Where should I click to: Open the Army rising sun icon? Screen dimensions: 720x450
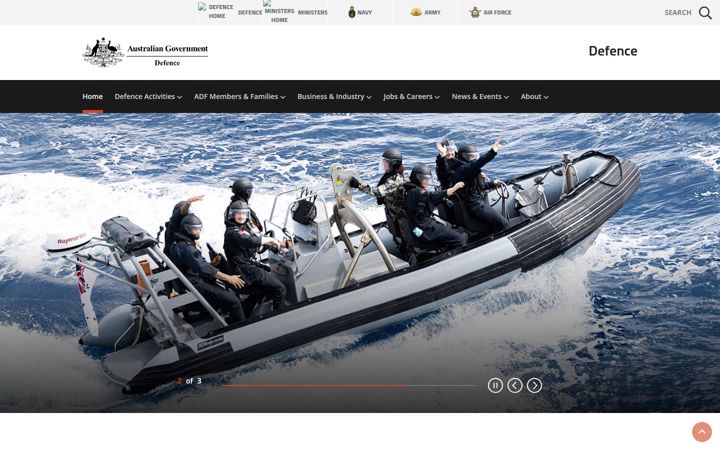[x=416, y=12]
